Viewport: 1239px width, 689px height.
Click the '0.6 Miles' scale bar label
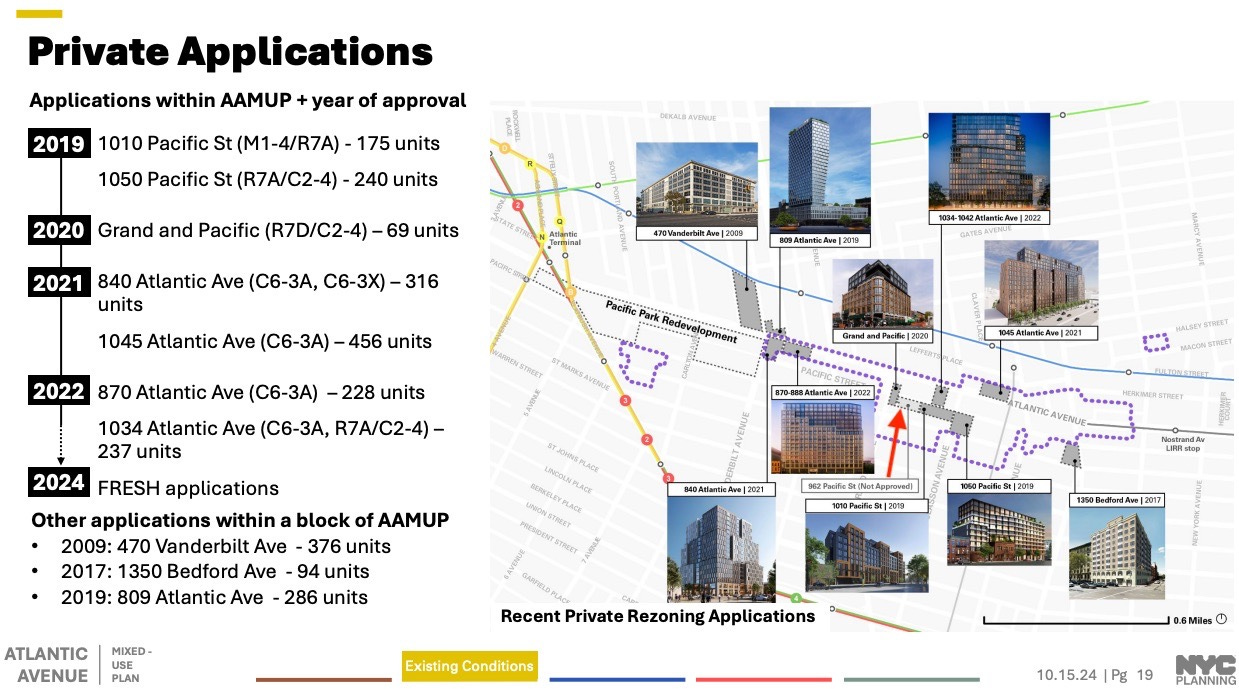point(1193,620)
